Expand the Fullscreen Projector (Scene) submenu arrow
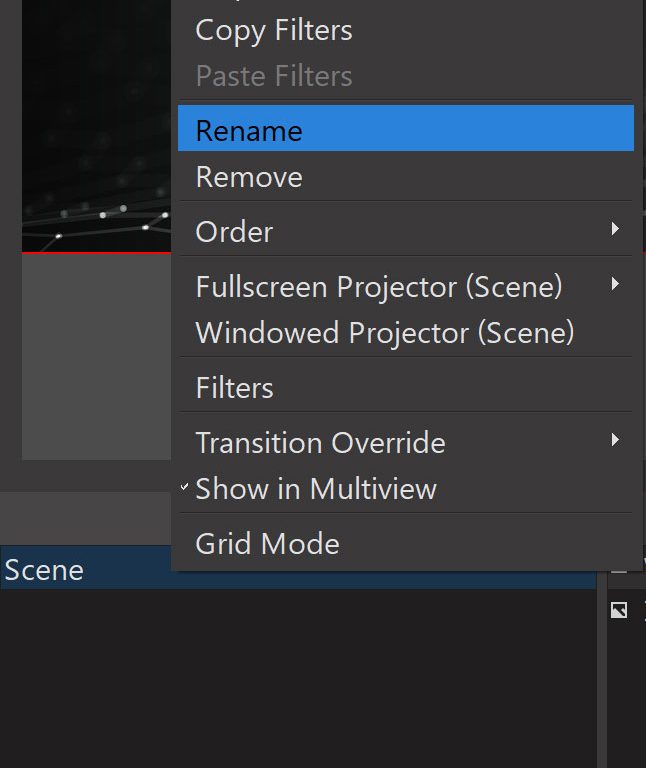 615,286
